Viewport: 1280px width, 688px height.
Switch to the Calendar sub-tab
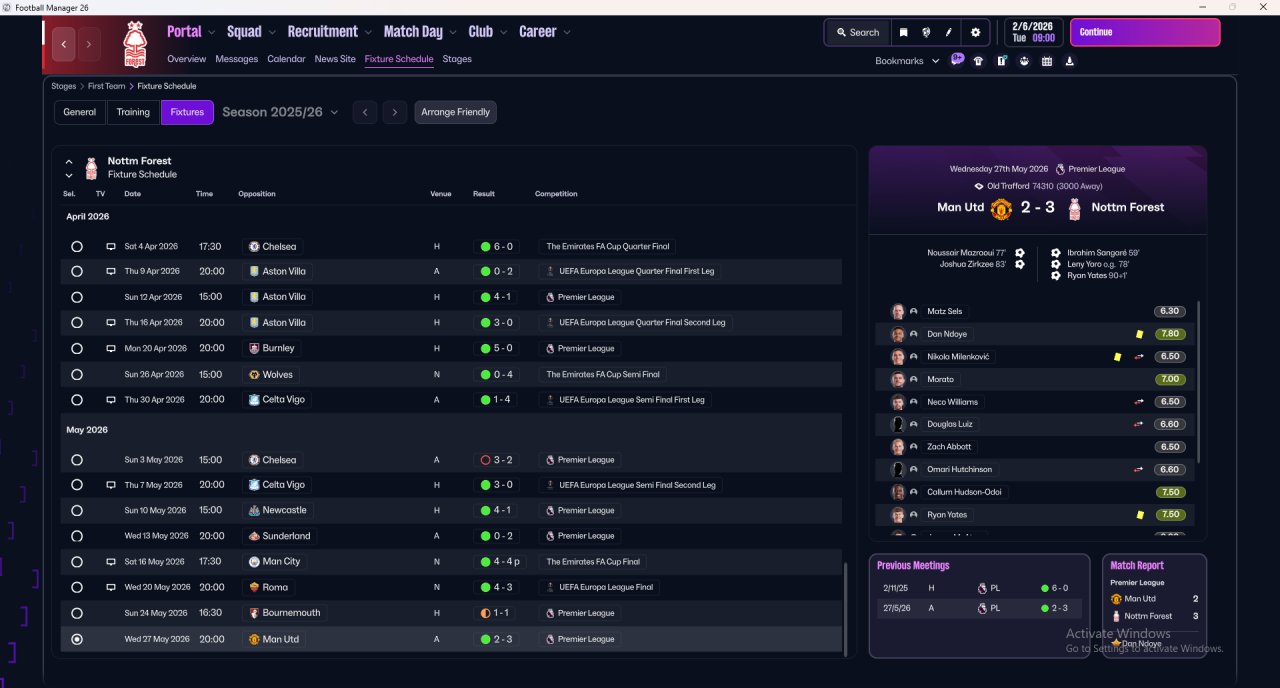tap(286, 59)
